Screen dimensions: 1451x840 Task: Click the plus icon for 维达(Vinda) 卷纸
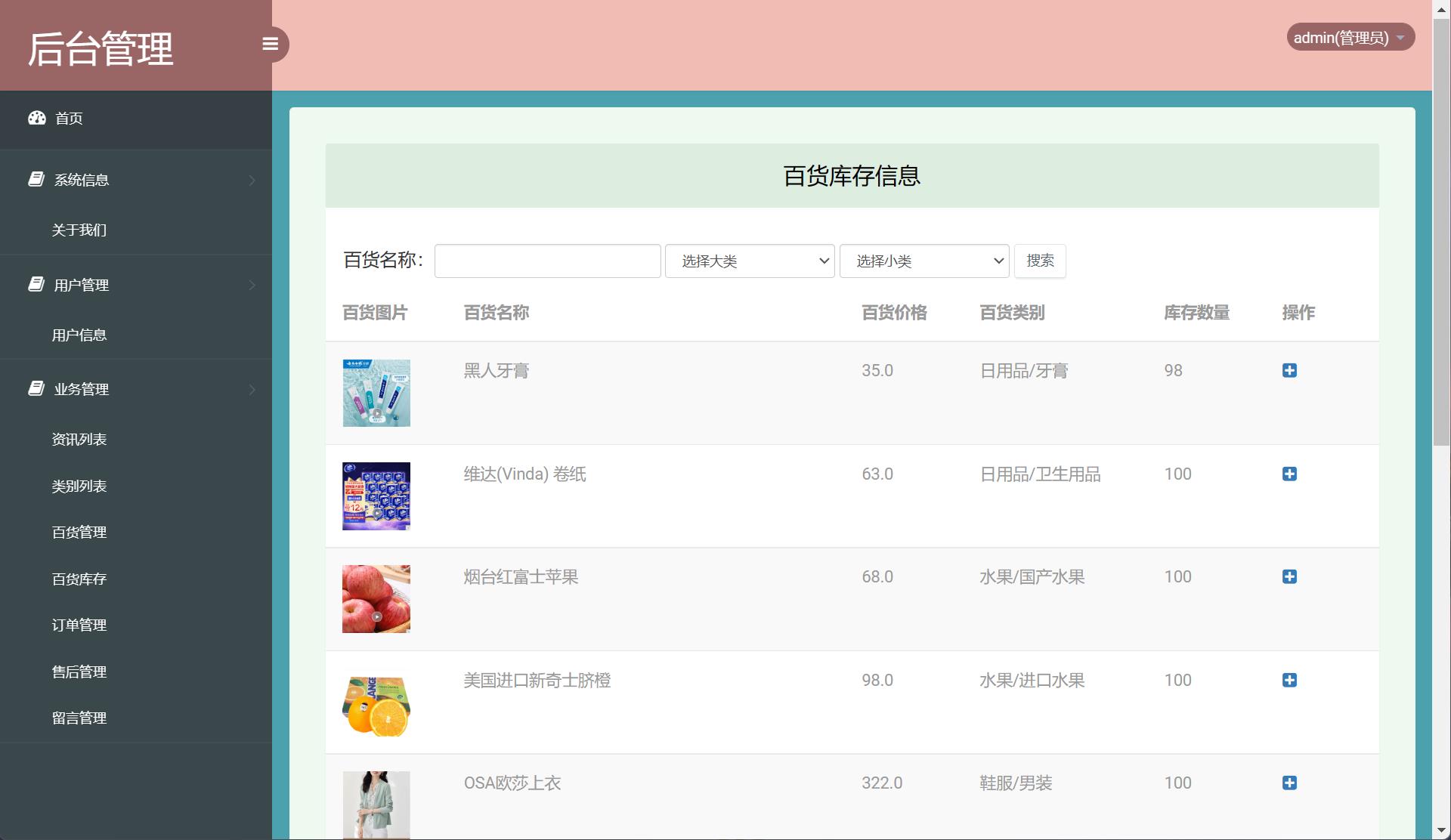pyautogui.click(x=1289, y=474)
